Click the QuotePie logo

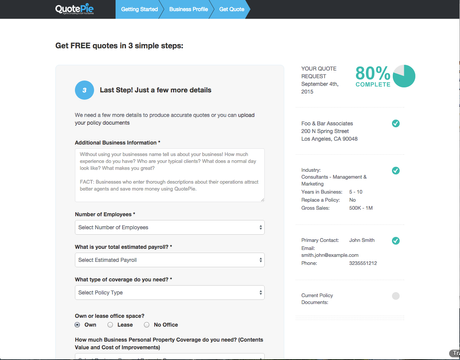[x=74, y=9]
